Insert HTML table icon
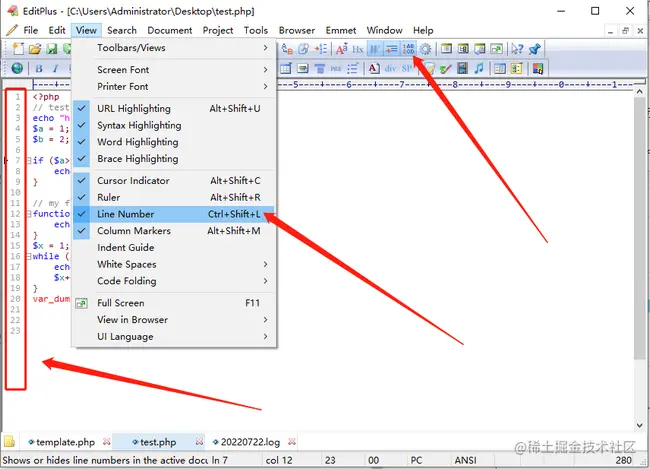 point(286,68)
